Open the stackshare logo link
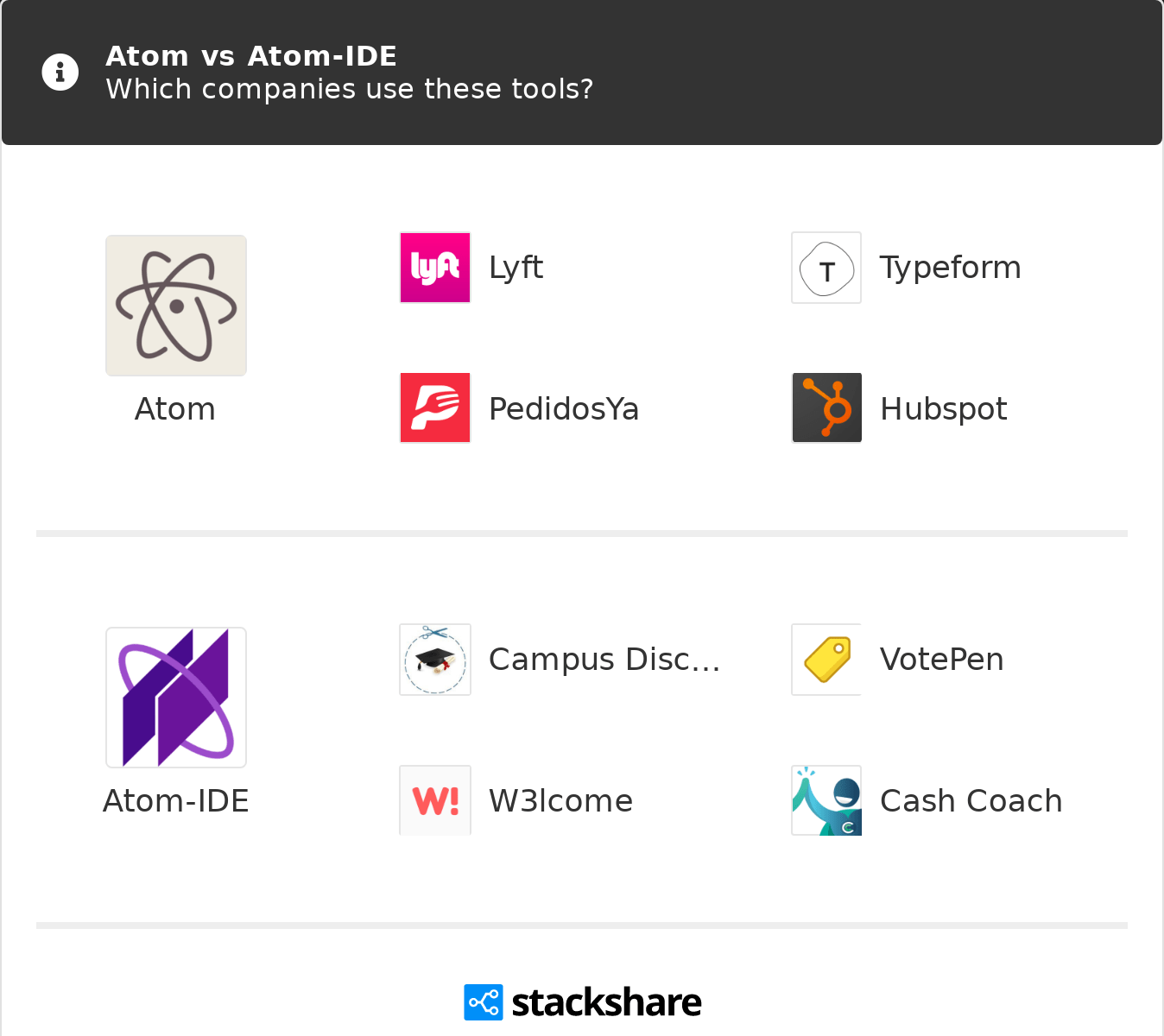 click(x=583, y=1002)
